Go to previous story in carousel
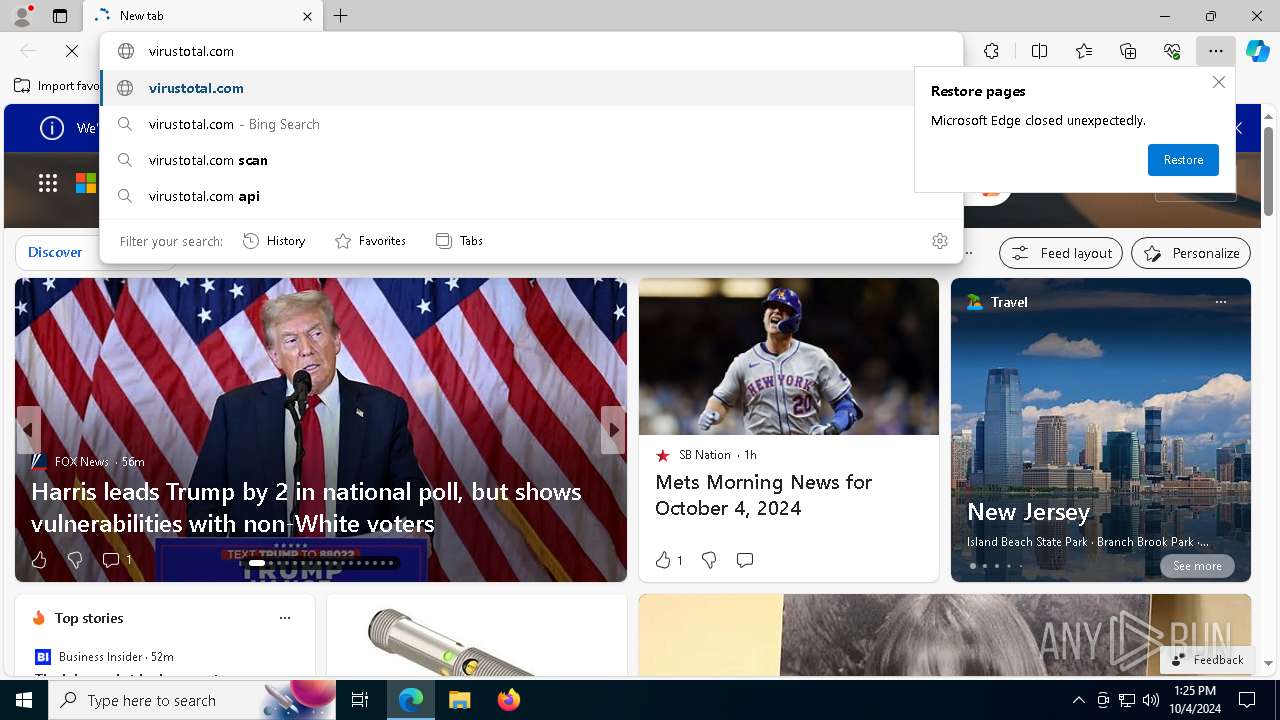This screenshot has height=720, width=1280. 28,430
